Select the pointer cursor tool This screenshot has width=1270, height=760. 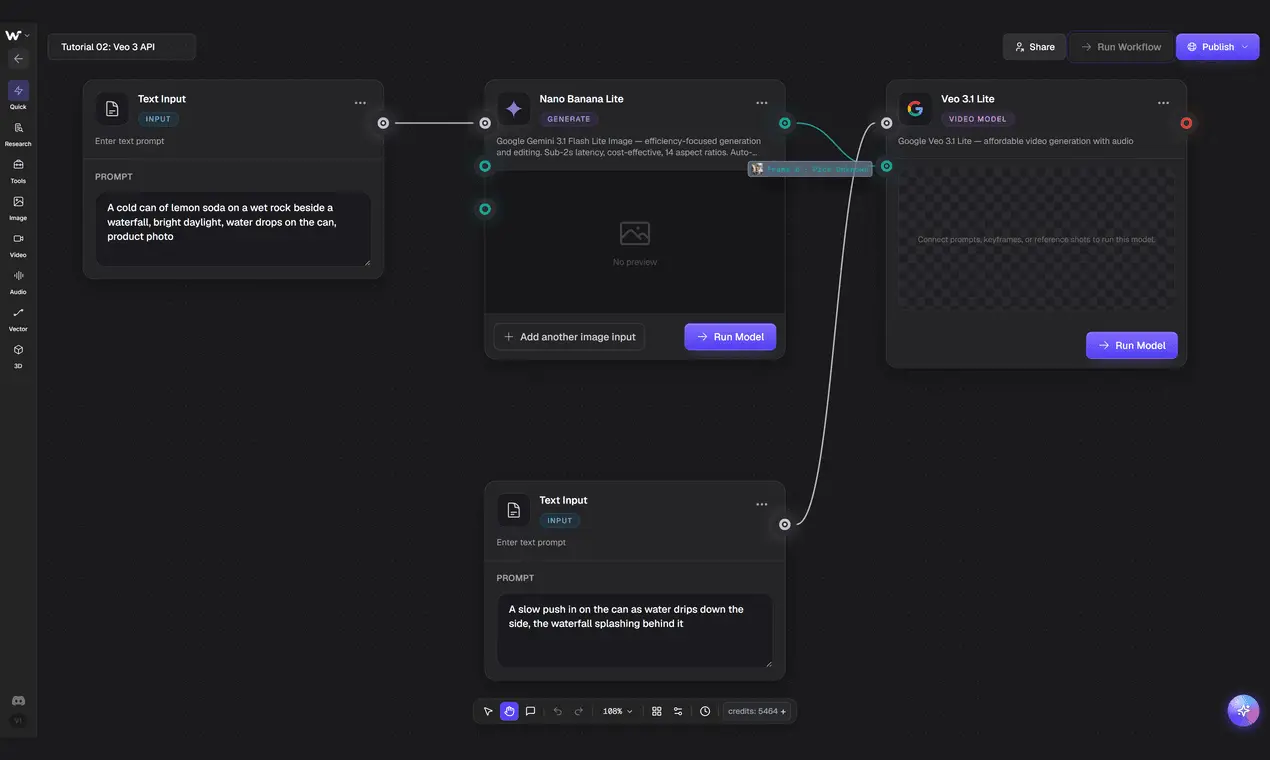click(488, 711)
